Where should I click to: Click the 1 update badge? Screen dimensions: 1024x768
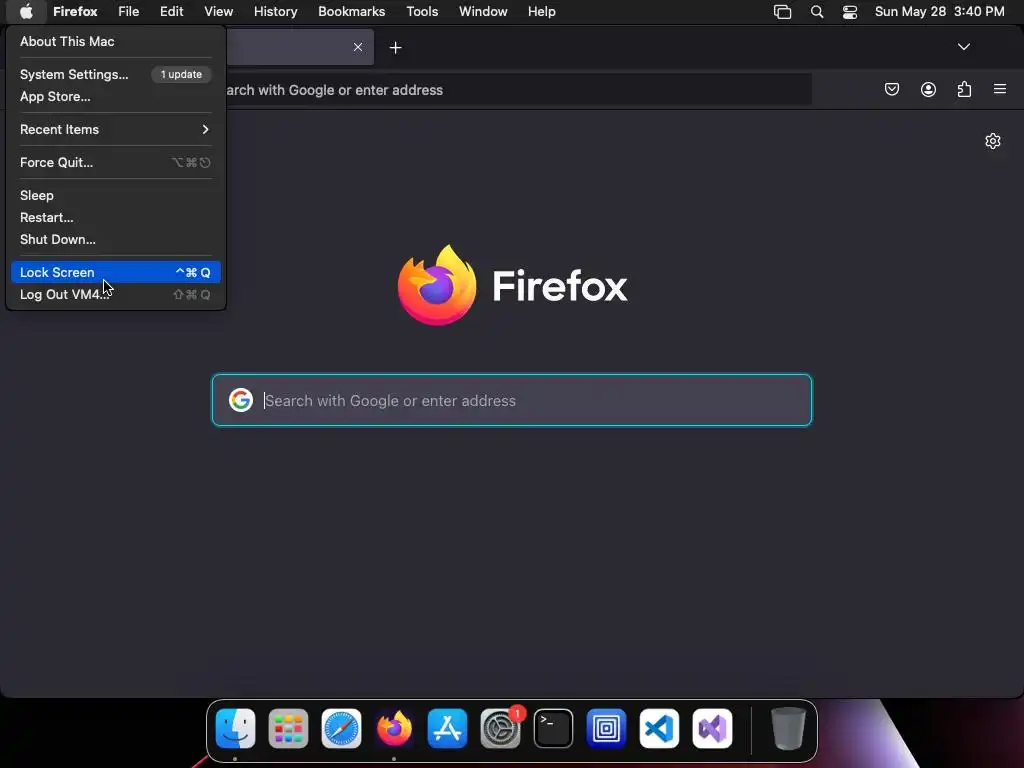tap(181, 74)
